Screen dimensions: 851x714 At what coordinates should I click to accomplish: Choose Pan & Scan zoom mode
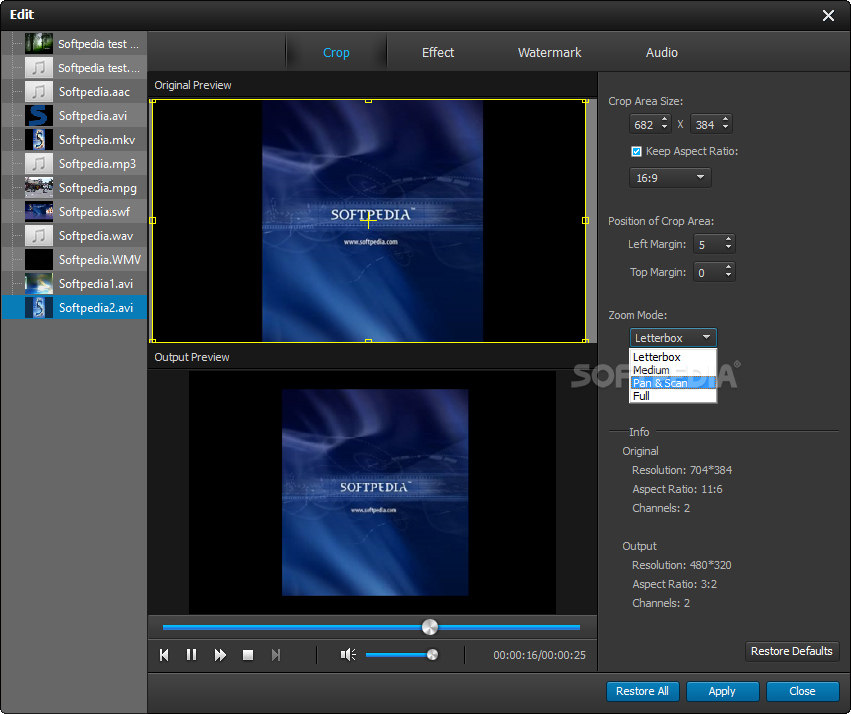[673, 383]
